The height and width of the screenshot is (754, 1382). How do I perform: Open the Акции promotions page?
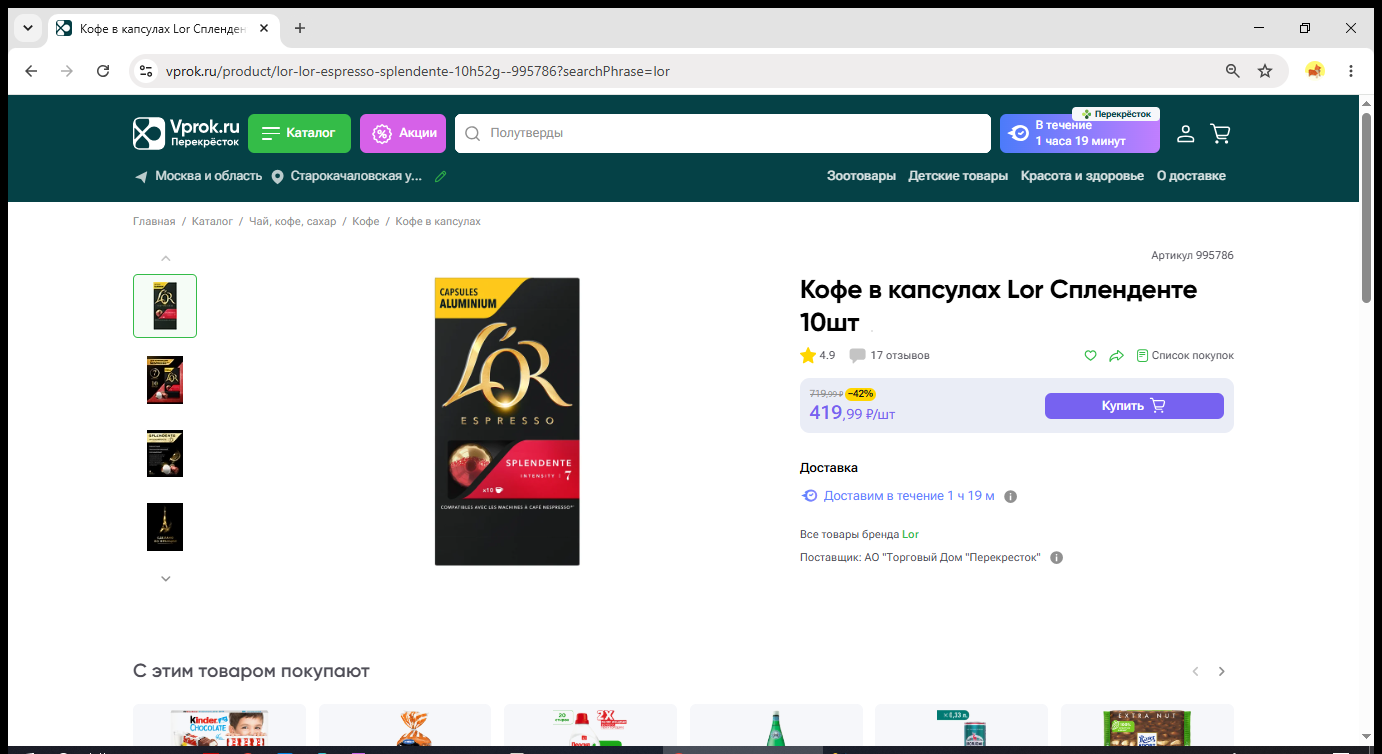point(403,133)
